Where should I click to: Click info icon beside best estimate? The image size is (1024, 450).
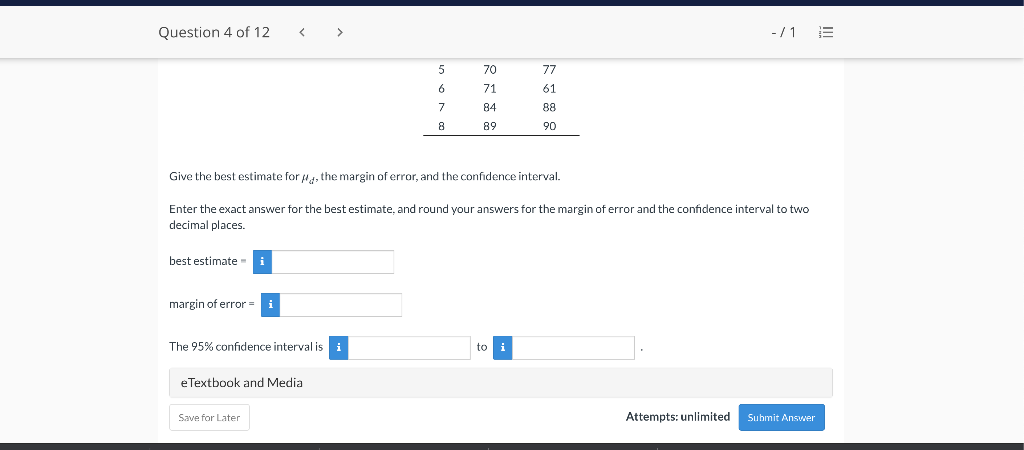(262, 262)
